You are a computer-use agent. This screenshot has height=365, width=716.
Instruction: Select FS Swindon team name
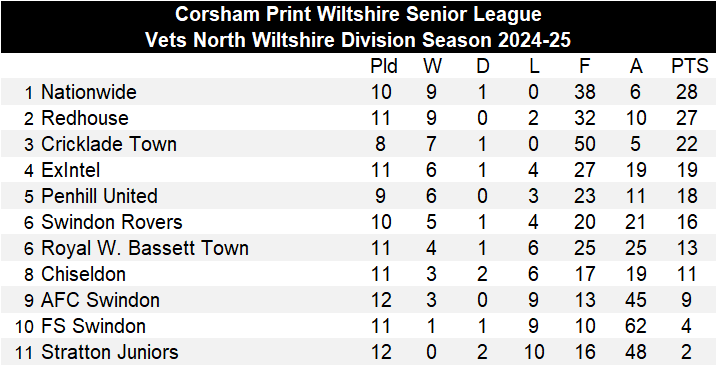94,327
